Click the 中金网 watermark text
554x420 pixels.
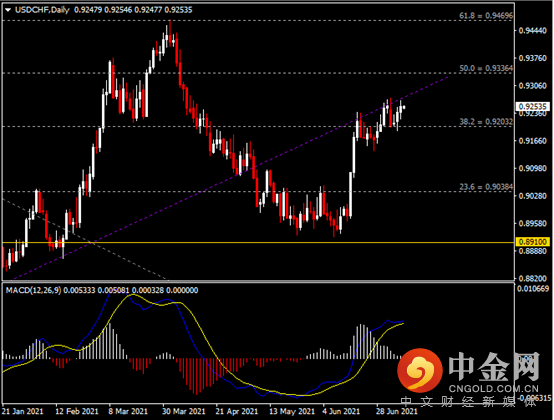pos(494,366)
